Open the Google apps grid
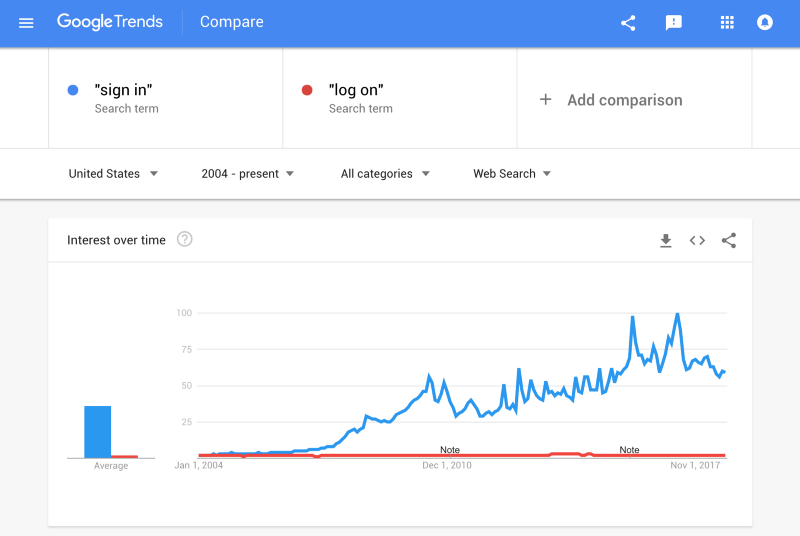This screenshot has height=536, width=800. 727,22
